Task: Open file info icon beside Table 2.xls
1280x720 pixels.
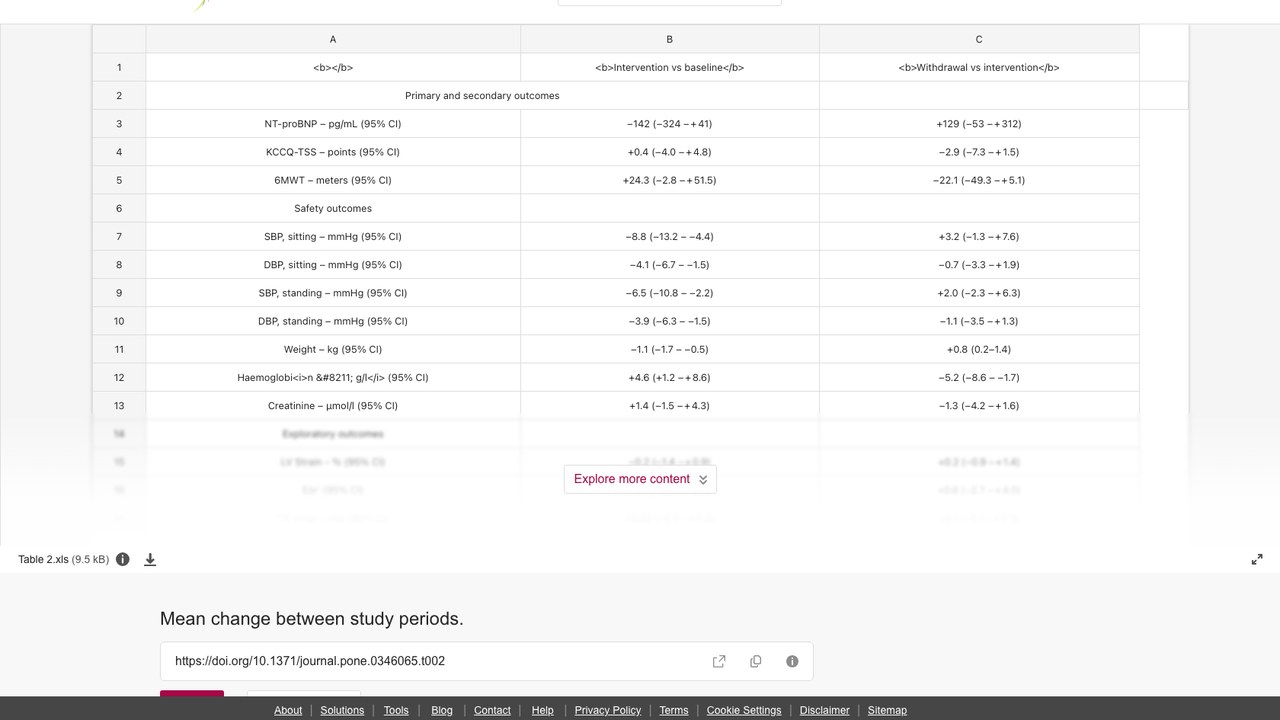Action: [x=123, y=559]
